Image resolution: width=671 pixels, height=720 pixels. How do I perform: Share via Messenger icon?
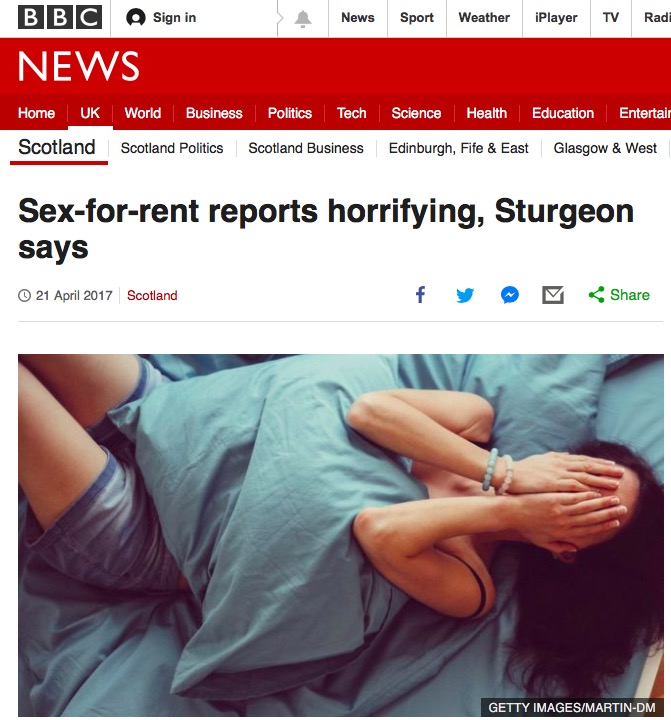coord(510,295)
